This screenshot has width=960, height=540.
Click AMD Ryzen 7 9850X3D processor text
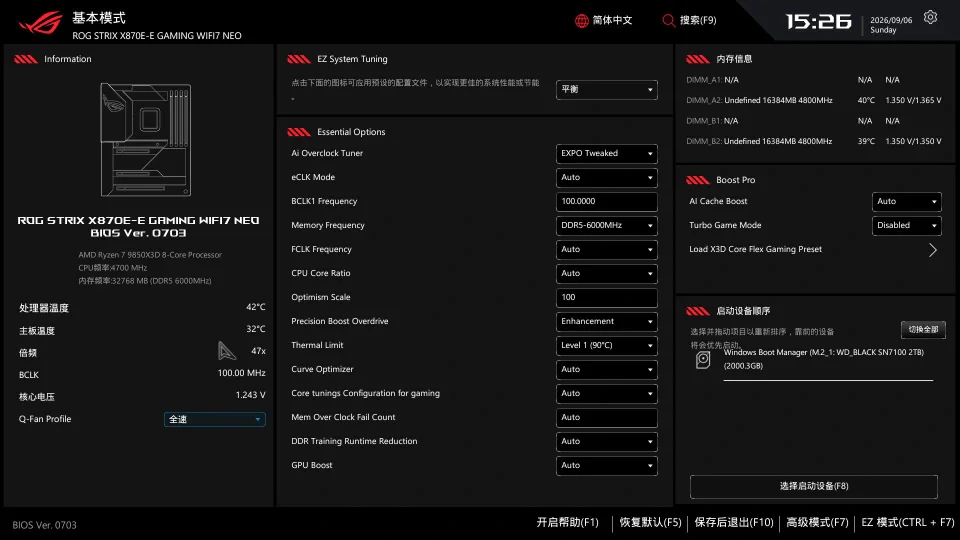click(x=150, y=255)
